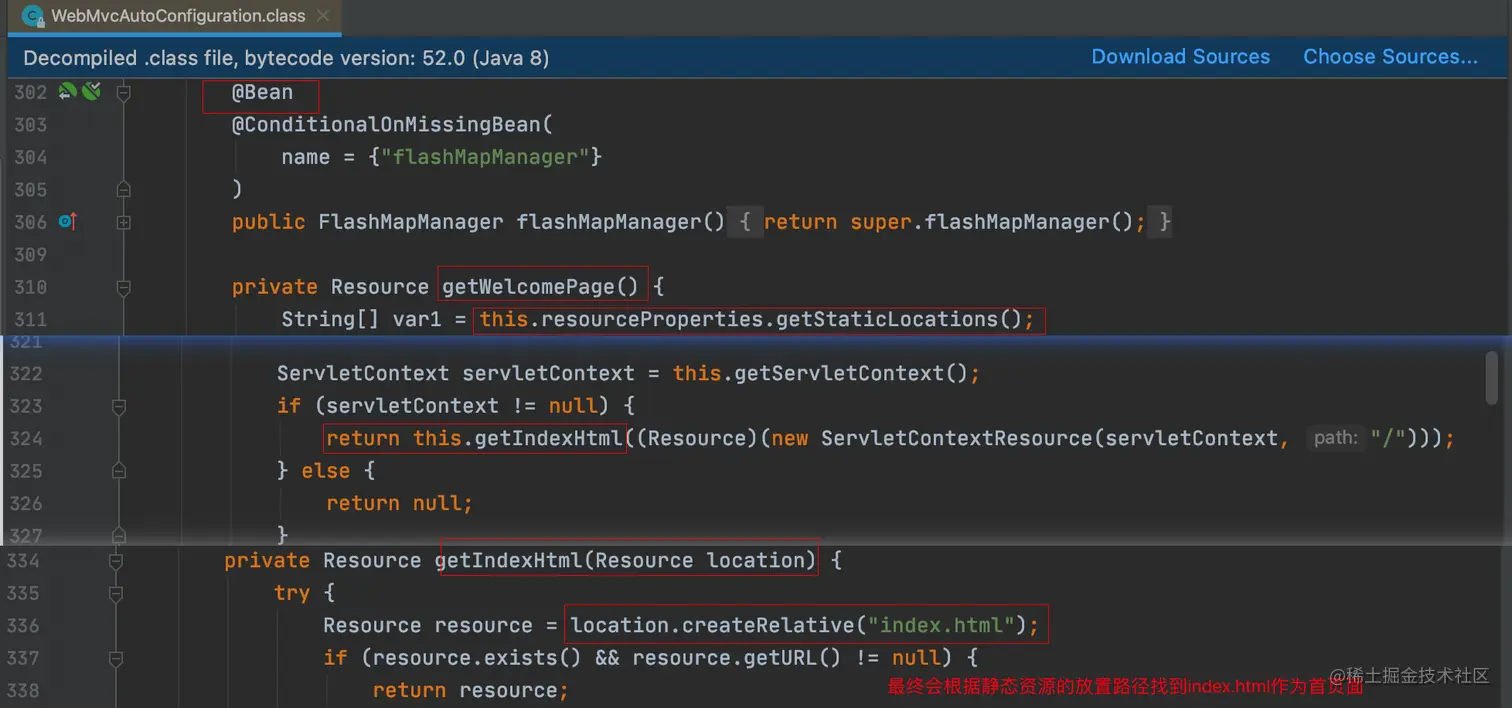Click the else keyword on line 325
The height and width of the screenshot is (708, 1512).
tap(326, 471)
